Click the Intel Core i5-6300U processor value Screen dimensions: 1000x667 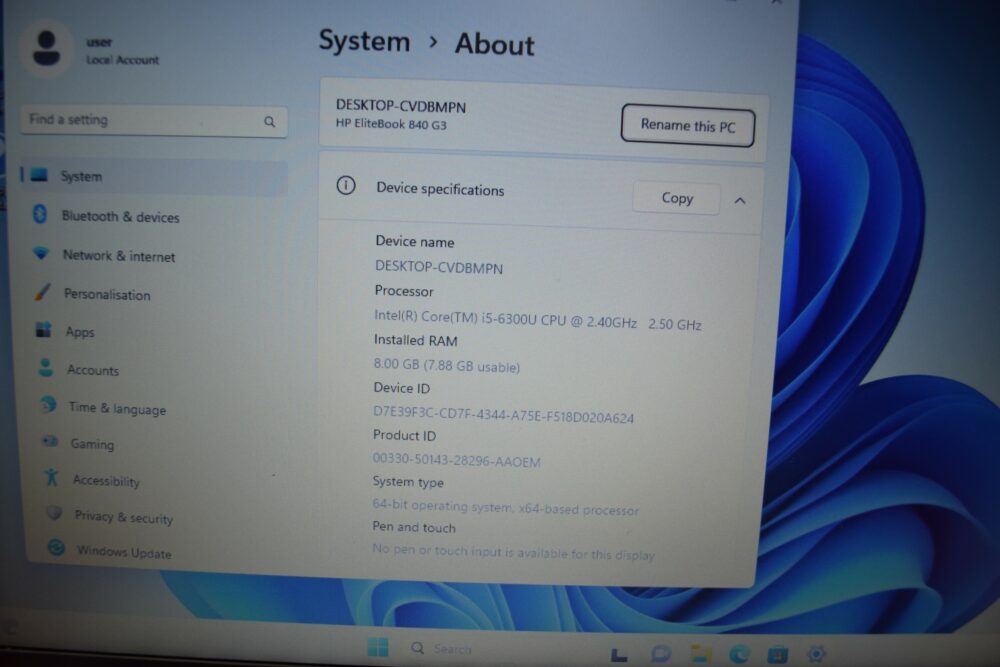[537, 319]
